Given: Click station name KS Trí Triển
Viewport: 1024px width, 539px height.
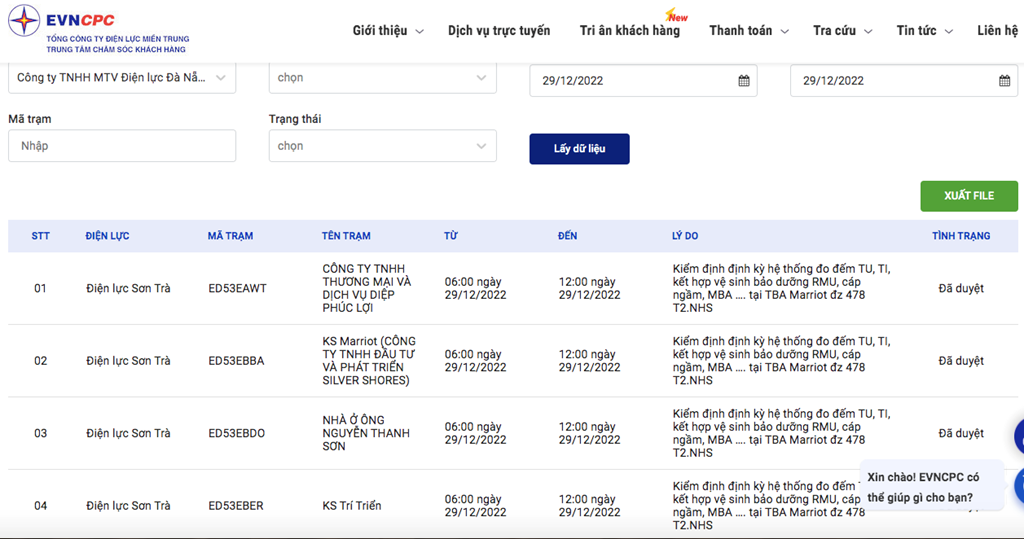Looking at the screenshot, I should (x=351, y=506).
